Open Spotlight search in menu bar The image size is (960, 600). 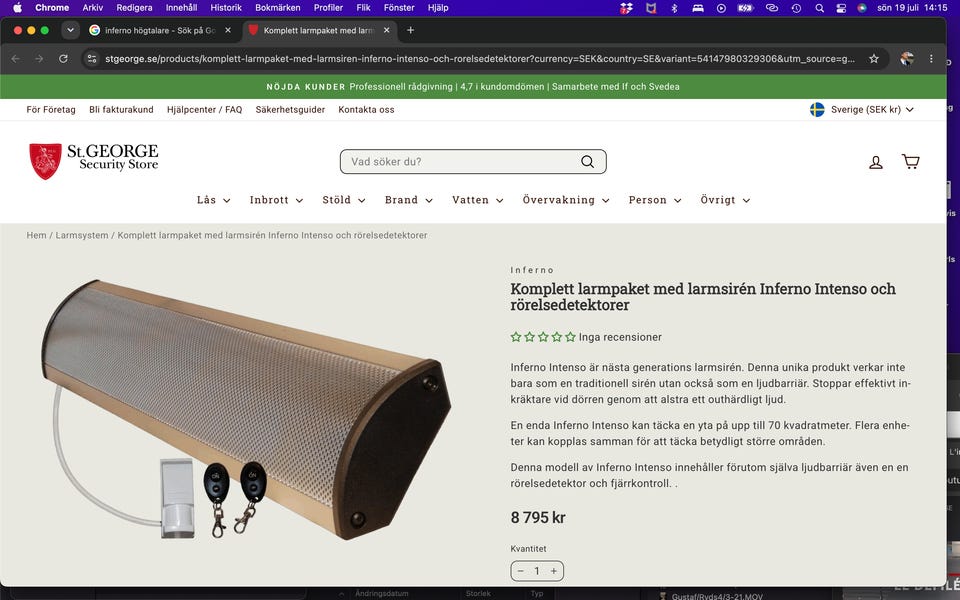tap(819, 8)
